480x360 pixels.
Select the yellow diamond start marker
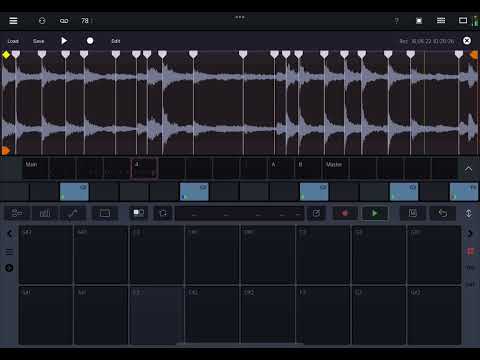6,55
